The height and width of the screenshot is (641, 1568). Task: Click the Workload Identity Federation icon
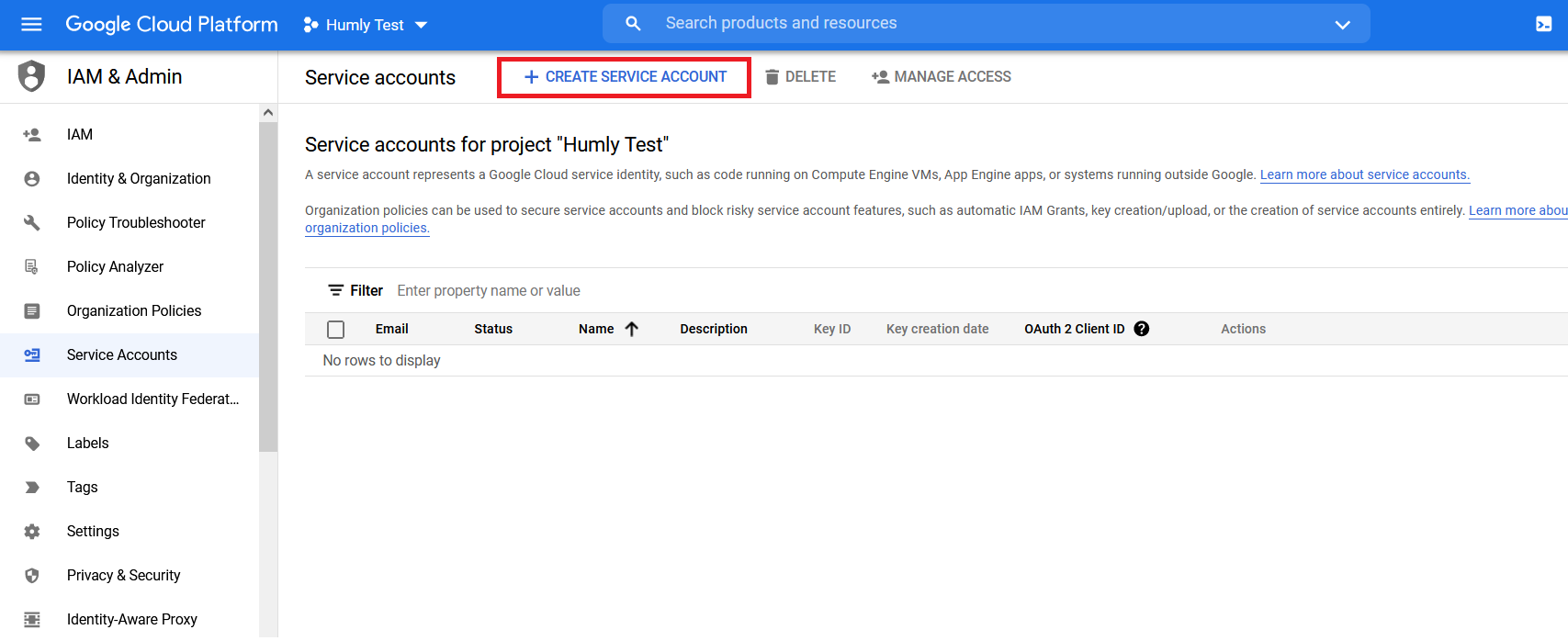[x=32, y=399]
